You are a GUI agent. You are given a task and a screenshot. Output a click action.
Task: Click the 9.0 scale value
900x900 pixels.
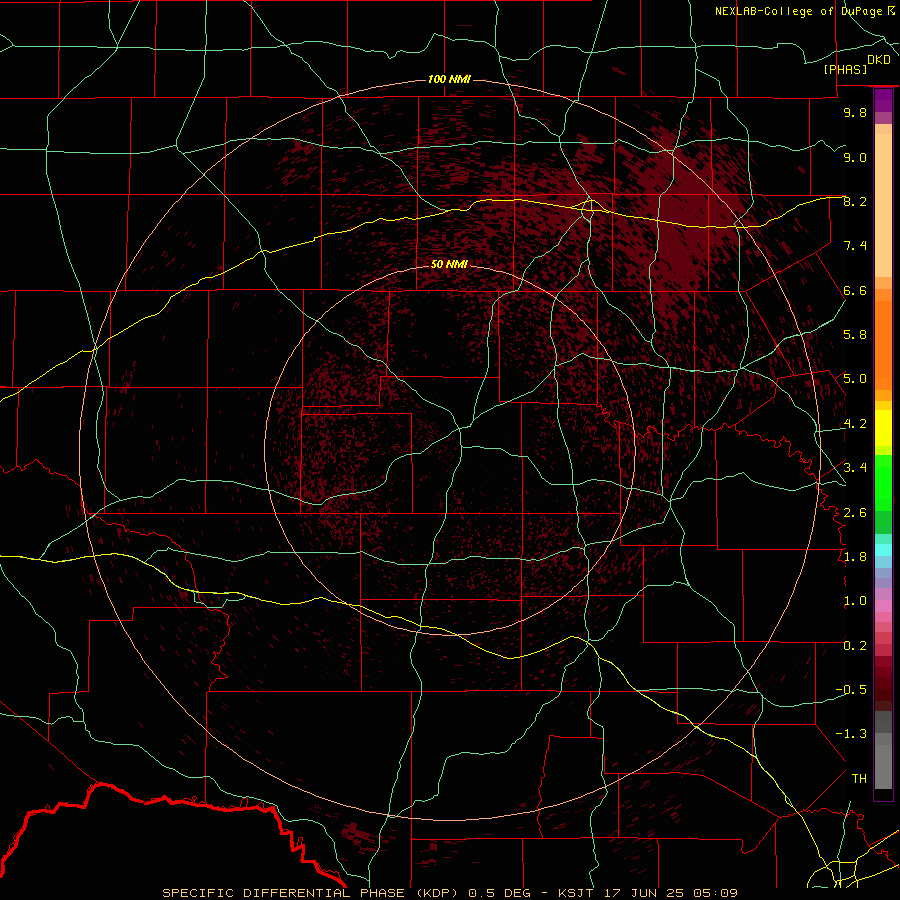click(855, 157)
